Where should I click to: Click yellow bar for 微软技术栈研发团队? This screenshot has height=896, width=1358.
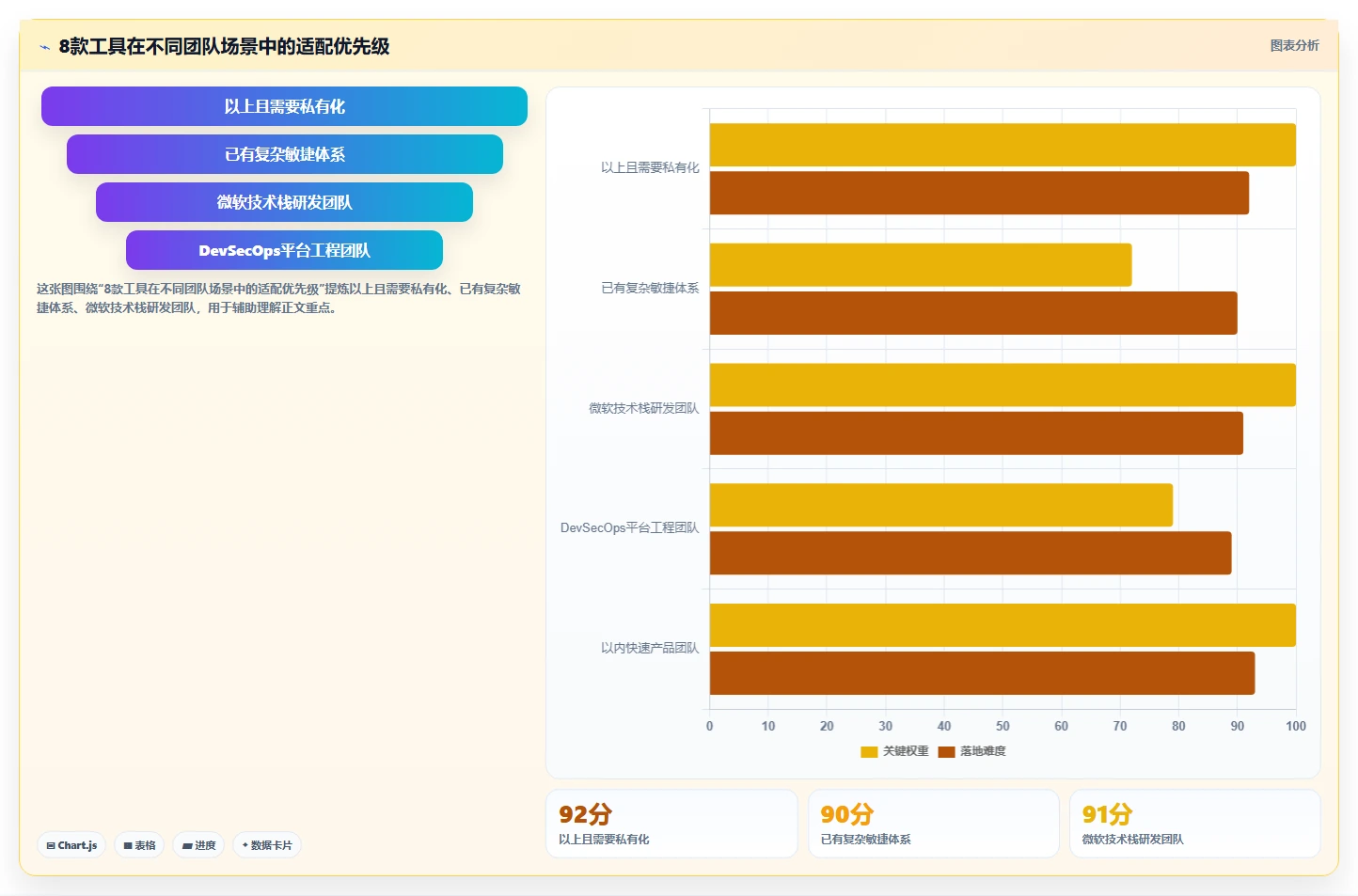[x=1003, y=385]
